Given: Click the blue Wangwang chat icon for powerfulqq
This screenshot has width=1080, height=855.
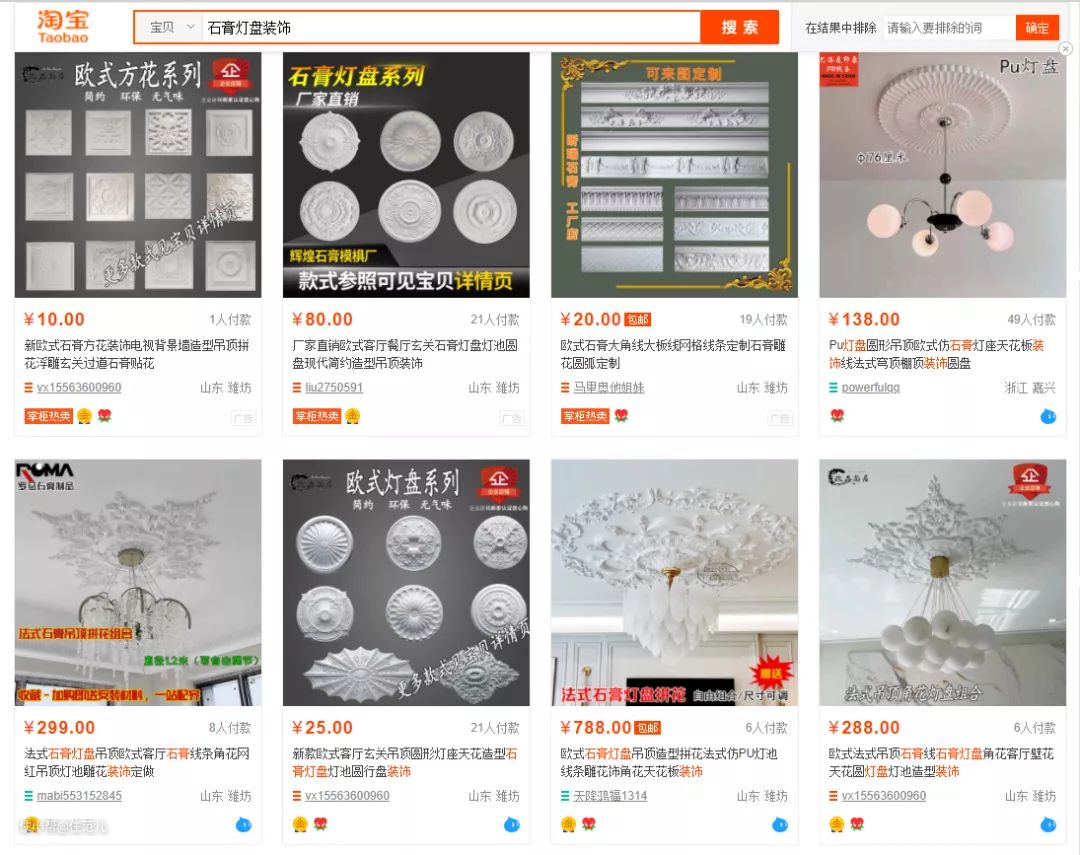Looking at the screenshot, I should tap(1048, 416).
